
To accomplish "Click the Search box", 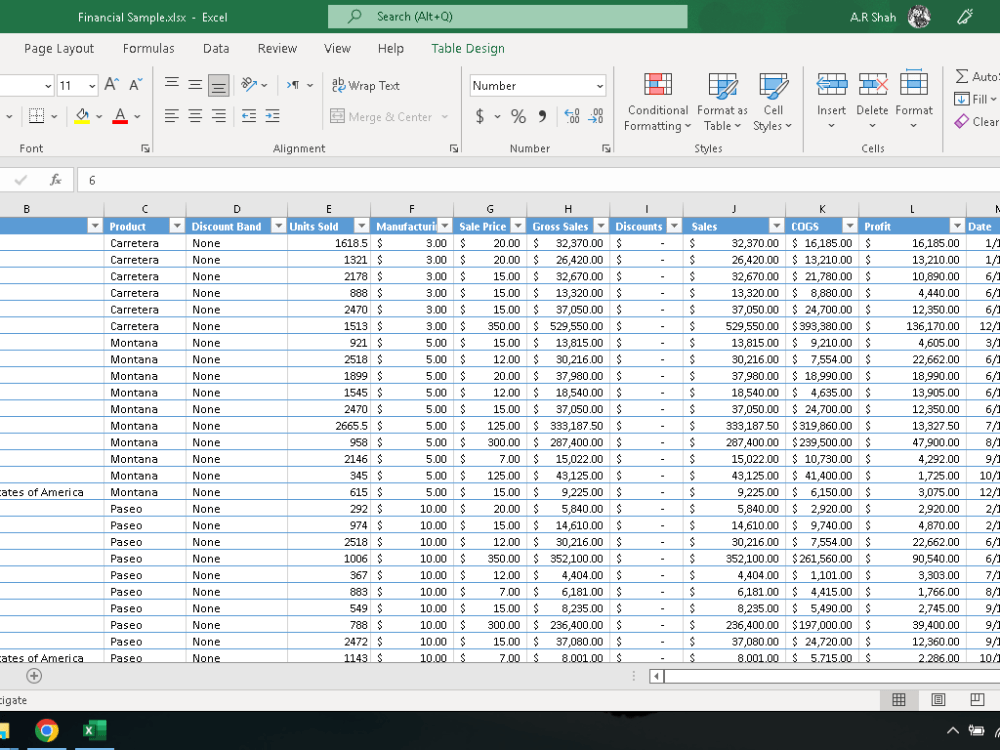I will pos(508,17).
